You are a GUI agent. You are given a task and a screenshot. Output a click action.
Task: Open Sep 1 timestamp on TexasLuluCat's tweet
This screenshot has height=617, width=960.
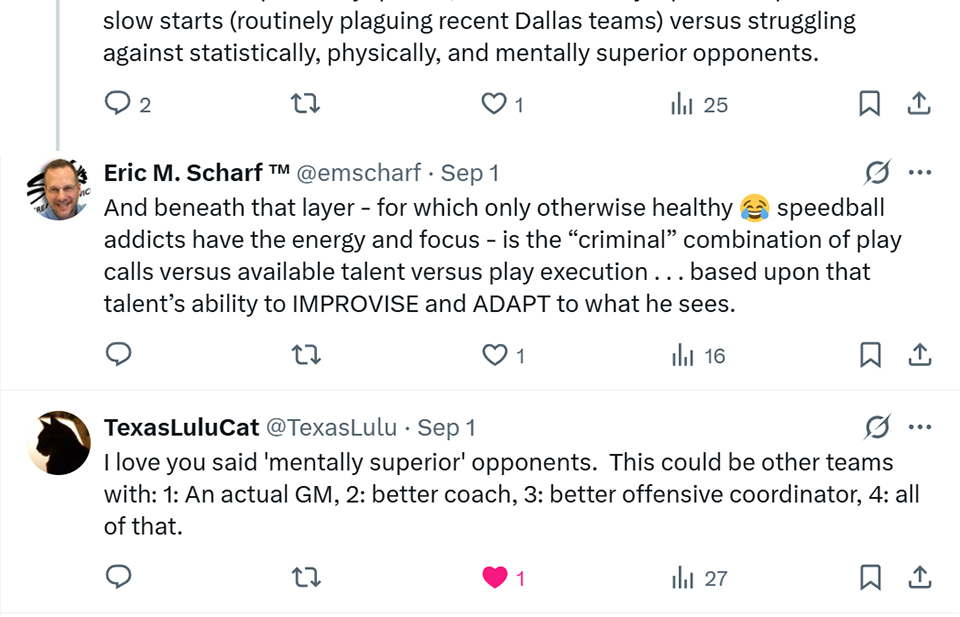[446, 427]
